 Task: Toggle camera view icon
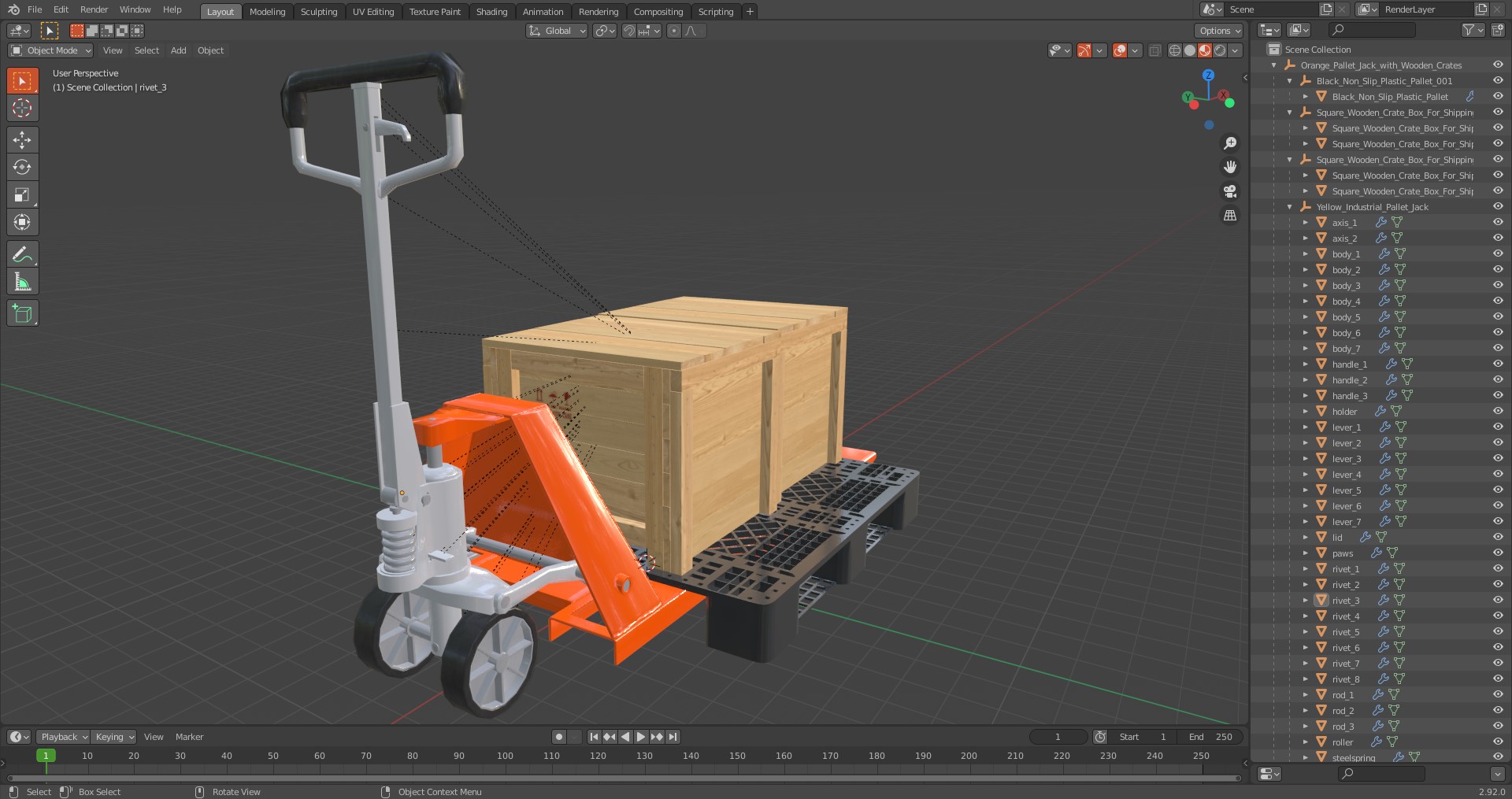coord(1229,191)
